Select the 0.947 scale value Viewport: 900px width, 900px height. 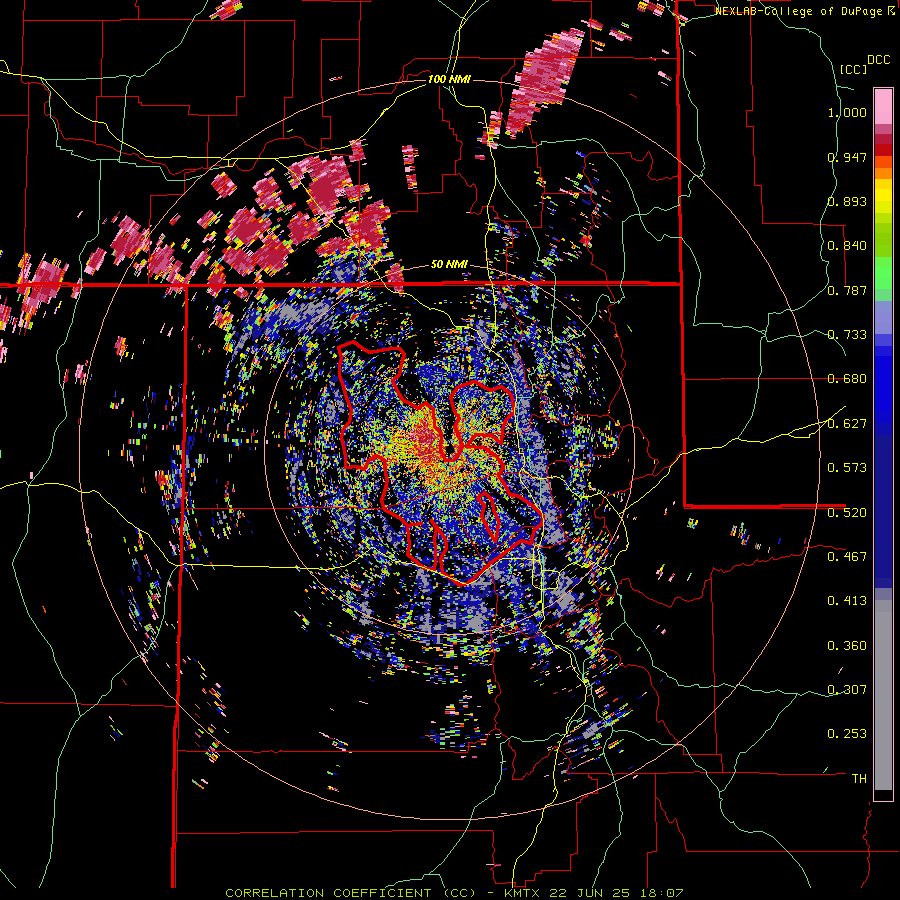coord(847,157)
